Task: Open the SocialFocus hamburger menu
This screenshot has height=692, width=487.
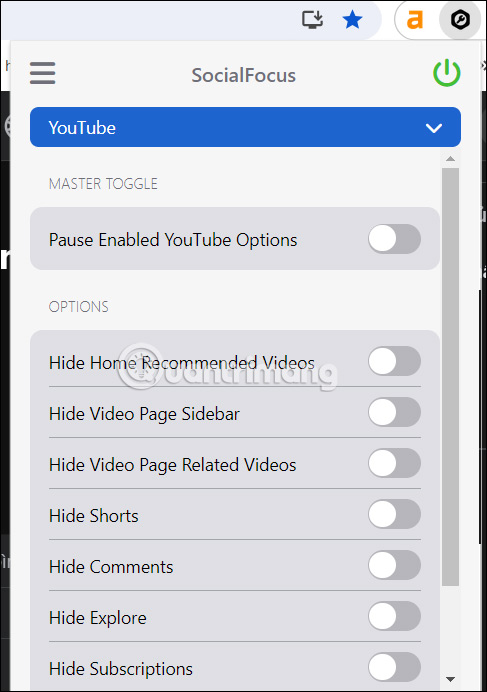Action: (42, 73)
